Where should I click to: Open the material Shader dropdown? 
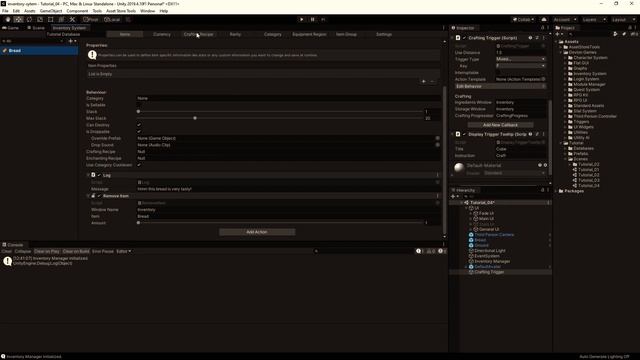(x=514, y=173)
